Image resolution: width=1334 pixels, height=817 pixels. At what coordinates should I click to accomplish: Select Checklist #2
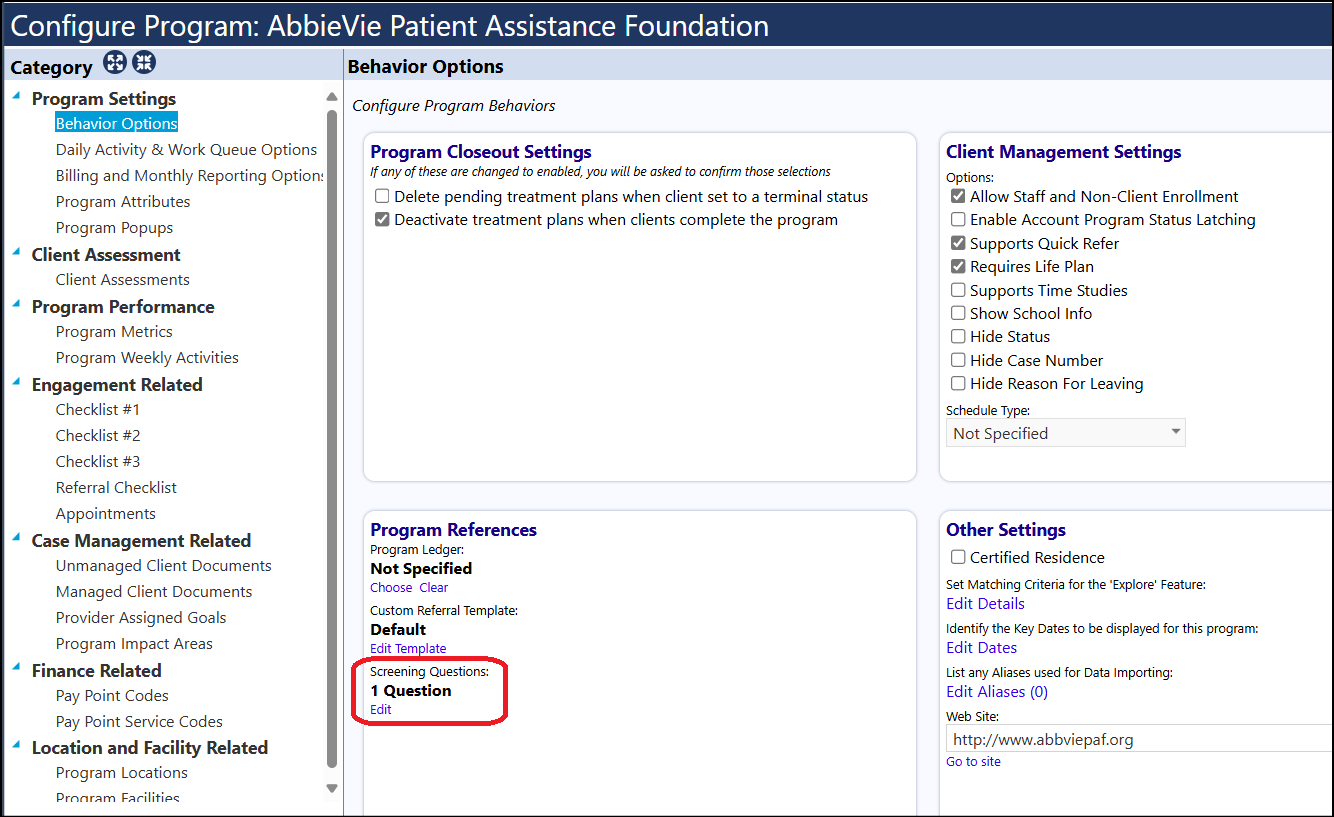tap(98, 435)
